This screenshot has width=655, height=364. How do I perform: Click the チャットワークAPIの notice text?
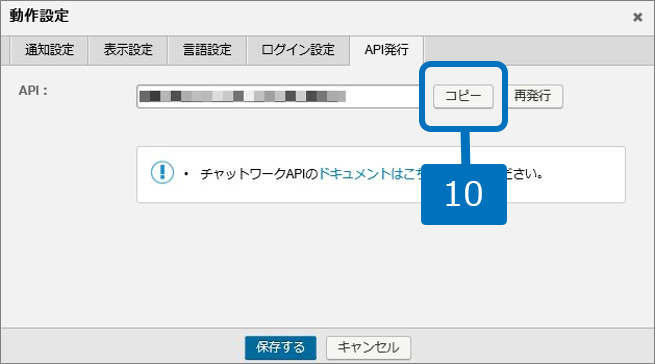[259, 173]
